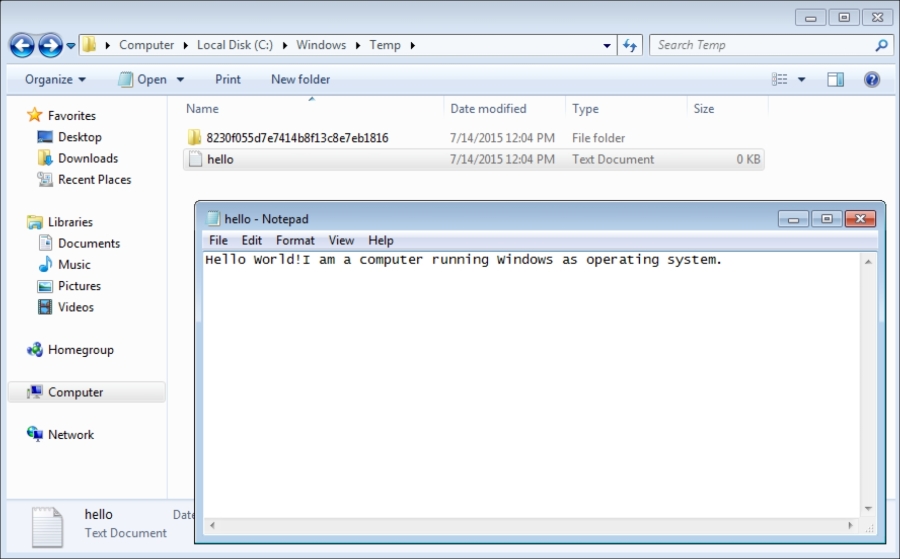Click the Back navigation arrow button
The image size is (900, 559).
point(22,45)
